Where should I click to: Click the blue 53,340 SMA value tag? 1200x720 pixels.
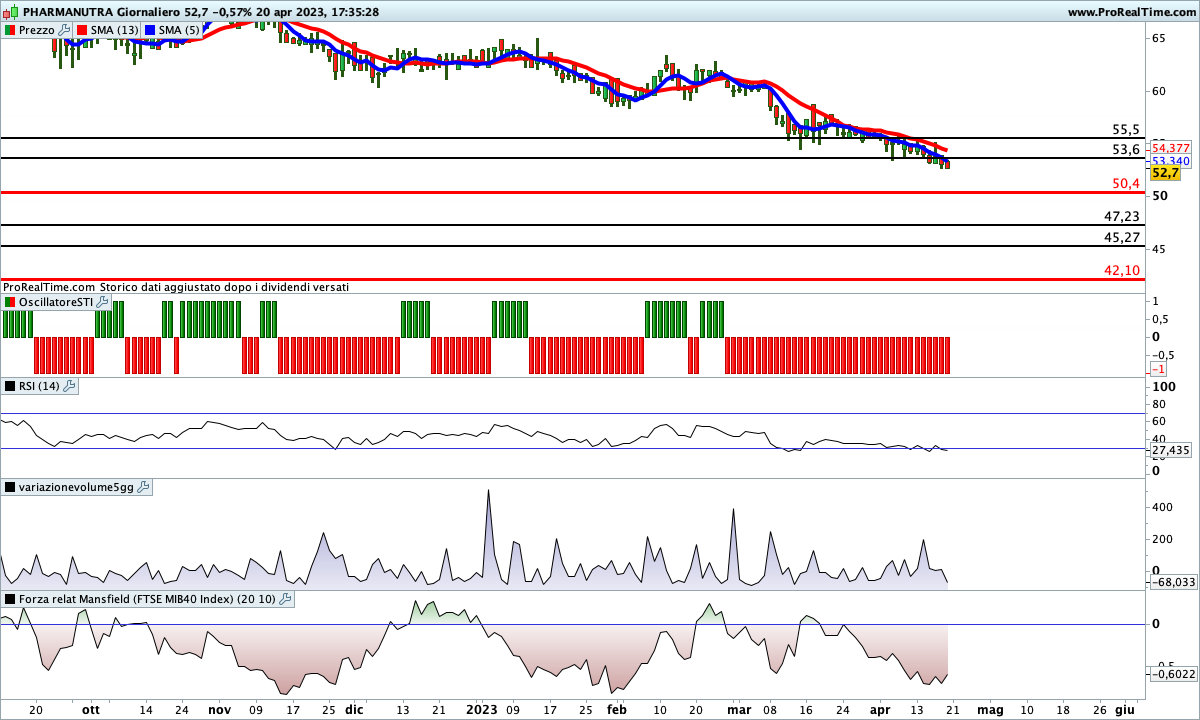(1171, 161)
